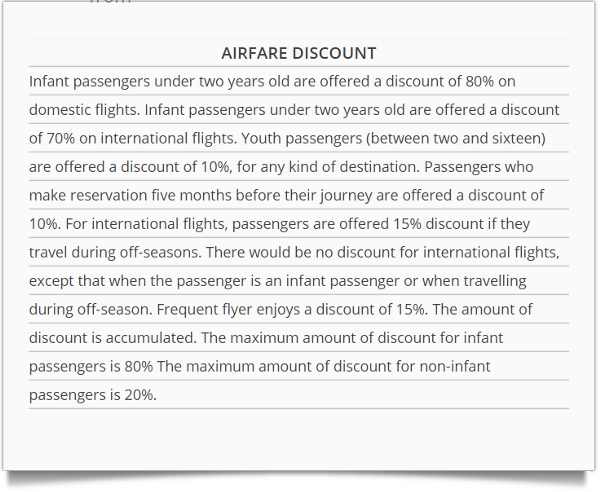
Task: Click the AIRFARE DISCOUNT heading
Action: pos(299,53)
